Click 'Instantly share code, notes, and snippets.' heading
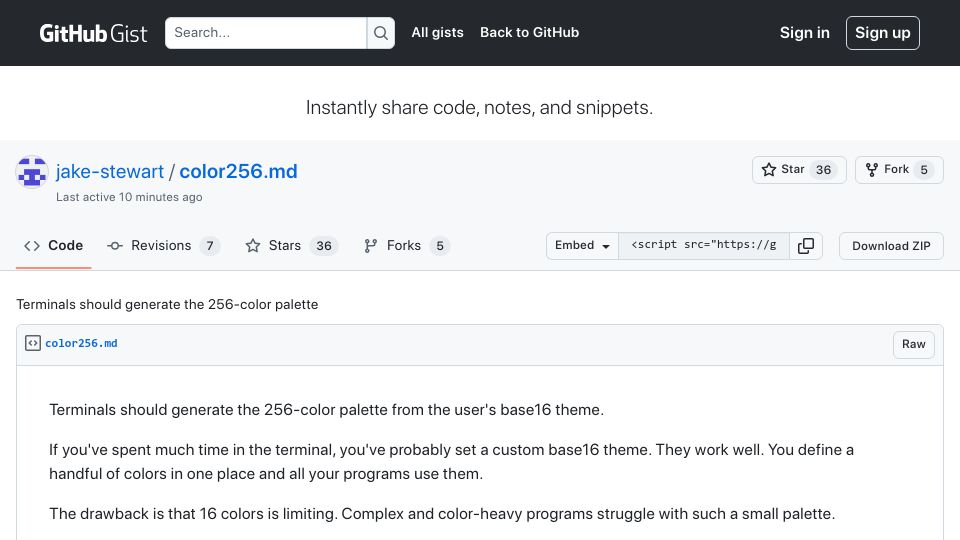The image size is (960, 540). coord(479,108)
